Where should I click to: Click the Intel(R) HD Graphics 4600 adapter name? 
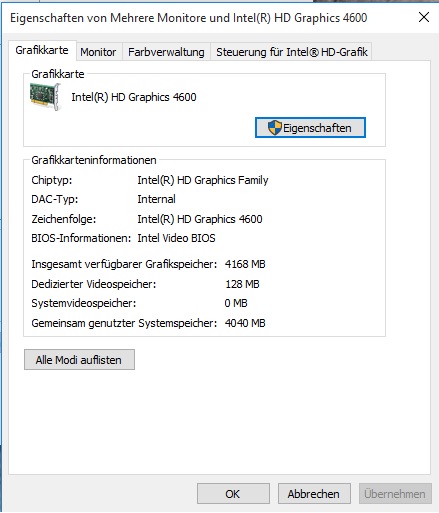(134, 97)
